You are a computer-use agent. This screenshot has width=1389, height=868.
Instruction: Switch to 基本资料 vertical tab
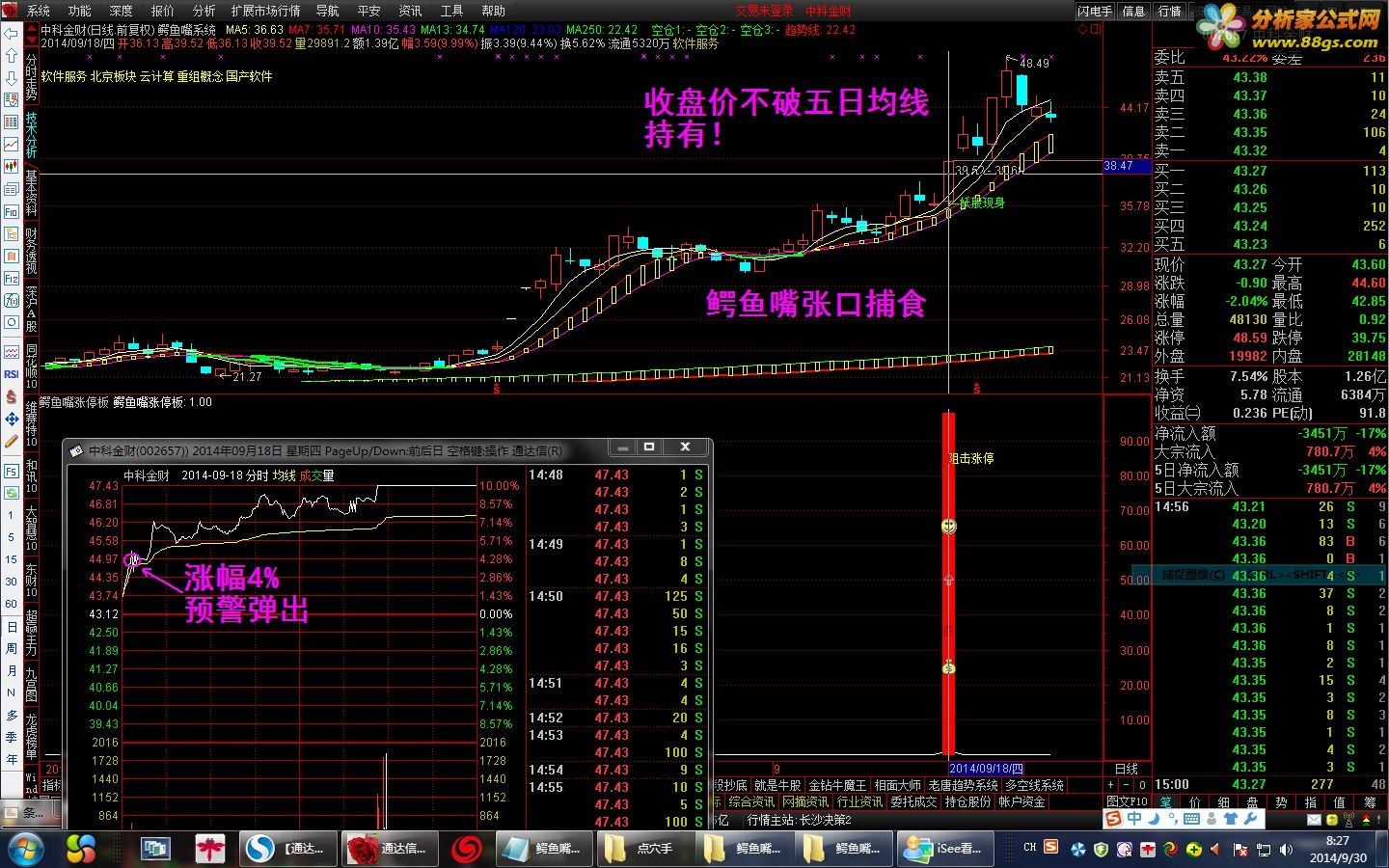click(31, 193)
